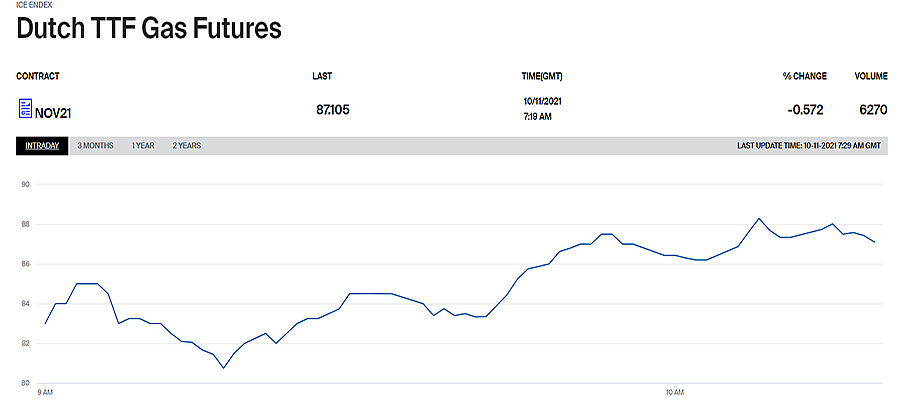Image resolution: width=900 pixels, height=400 pixels.
Task: Click the 10 AM axis marker
Action: click(675, 393)
